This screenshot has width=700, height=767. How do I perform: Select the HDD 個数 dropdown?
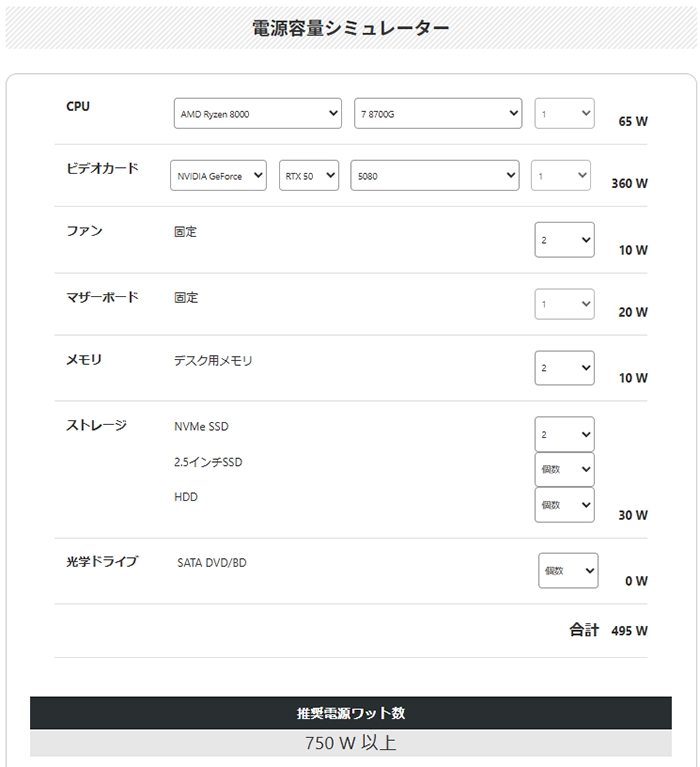point(564,505)
